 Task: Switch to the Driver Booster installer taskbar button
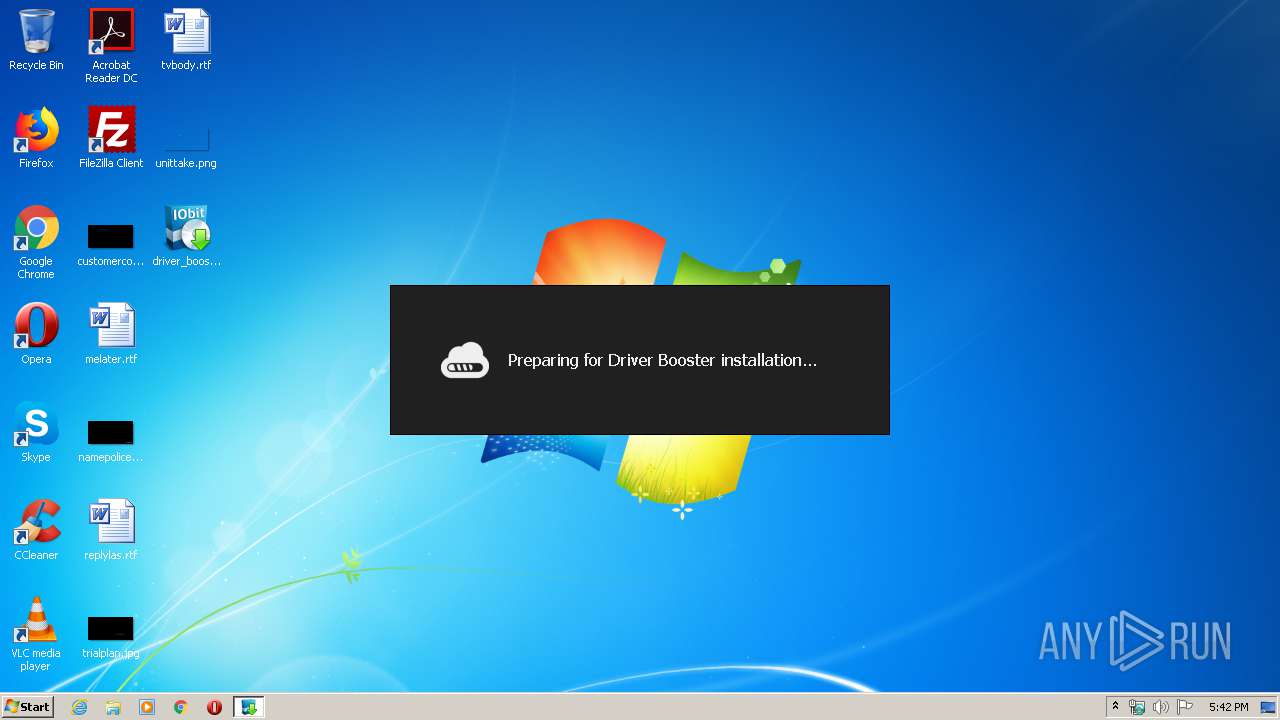248,707
